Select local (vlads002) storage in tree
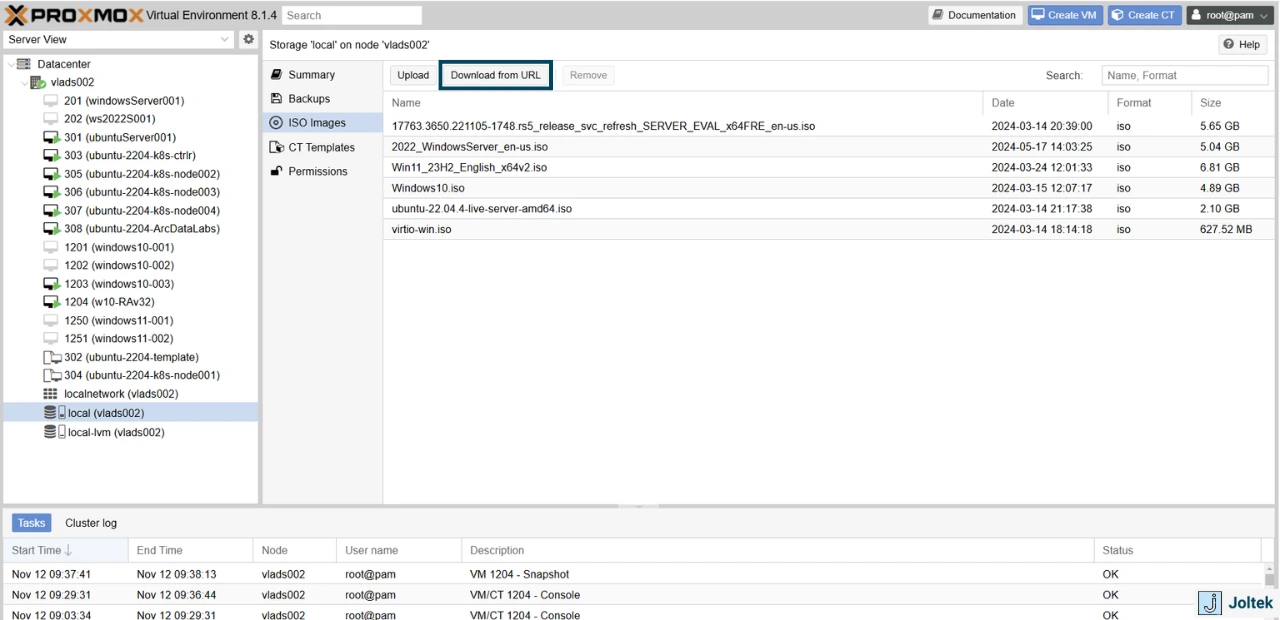 pos(130,413)
